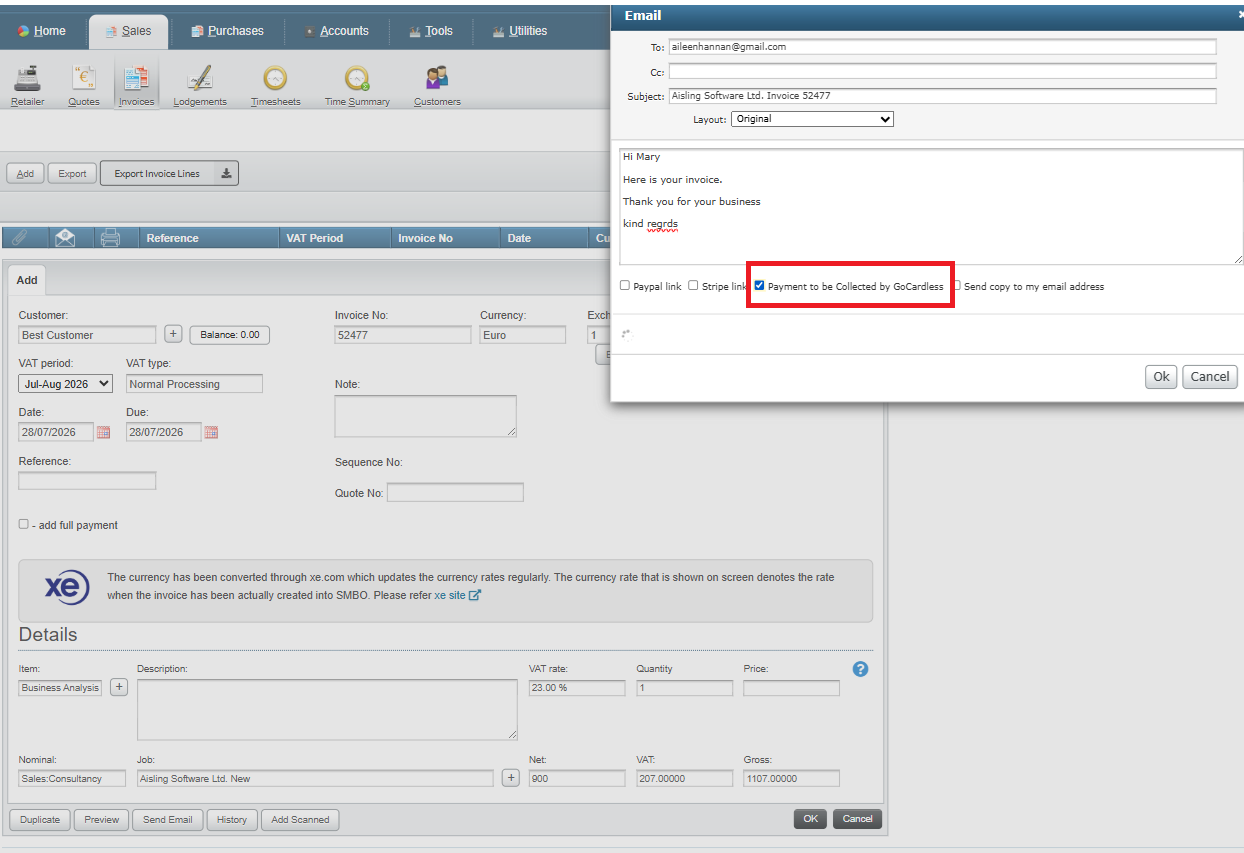Viewport: 1244px width, 853px height.
Task: Click the Add Scanned button
Action: (300, 819)
